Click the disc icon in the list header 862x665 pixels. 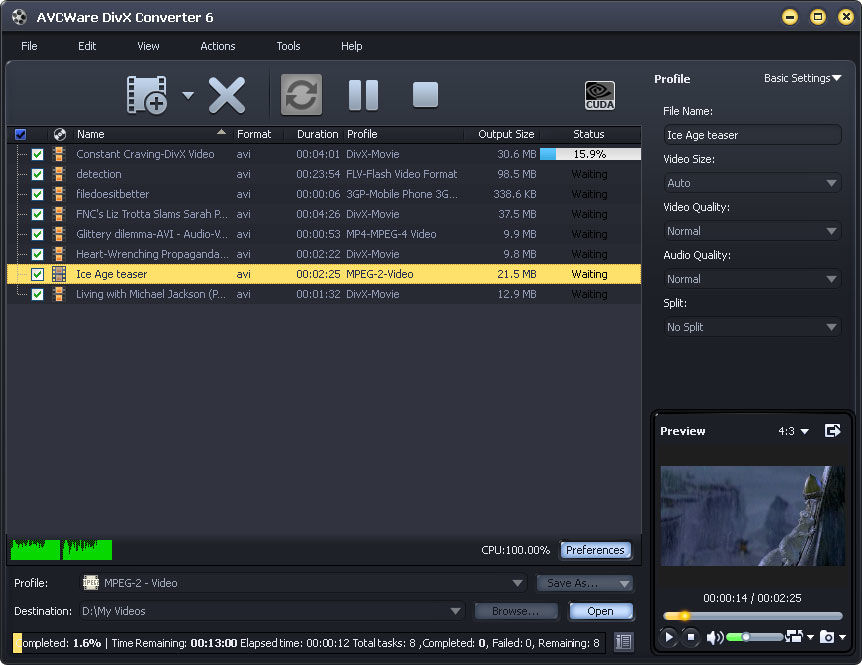pyautogui.click(x=60, y=134)
